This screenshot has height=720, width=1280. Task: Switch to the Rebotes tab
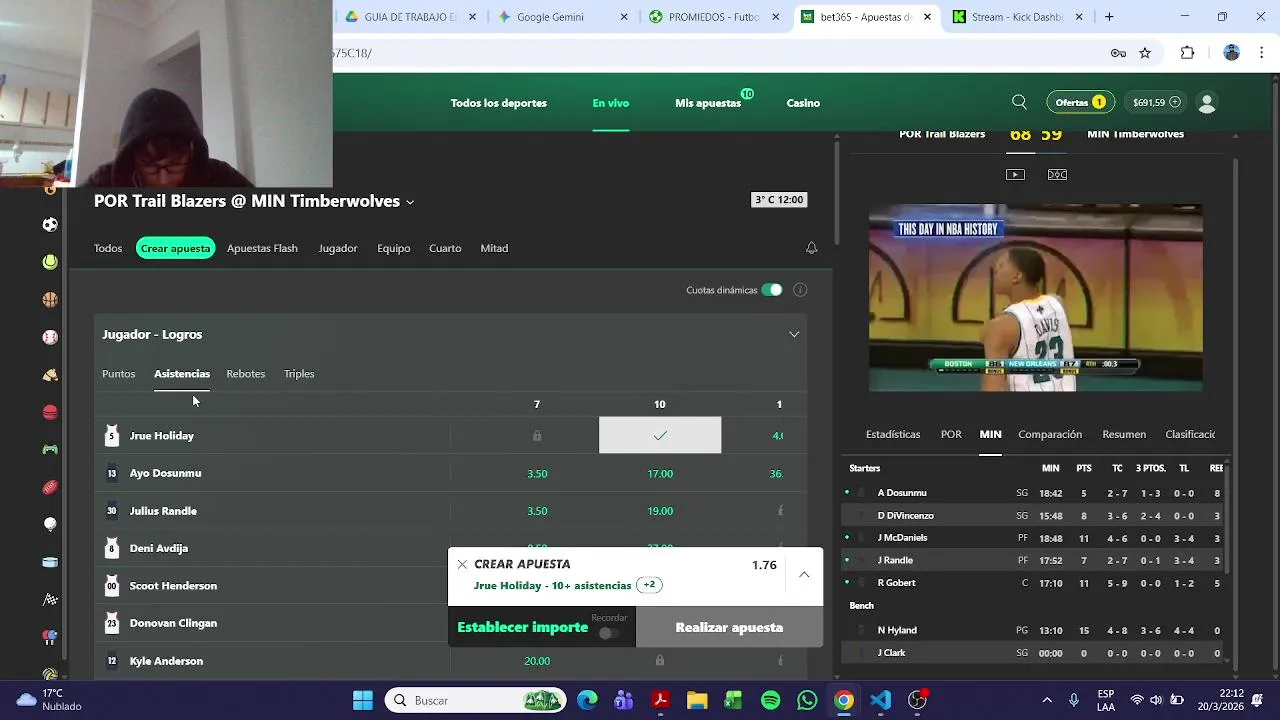point(246,374)
